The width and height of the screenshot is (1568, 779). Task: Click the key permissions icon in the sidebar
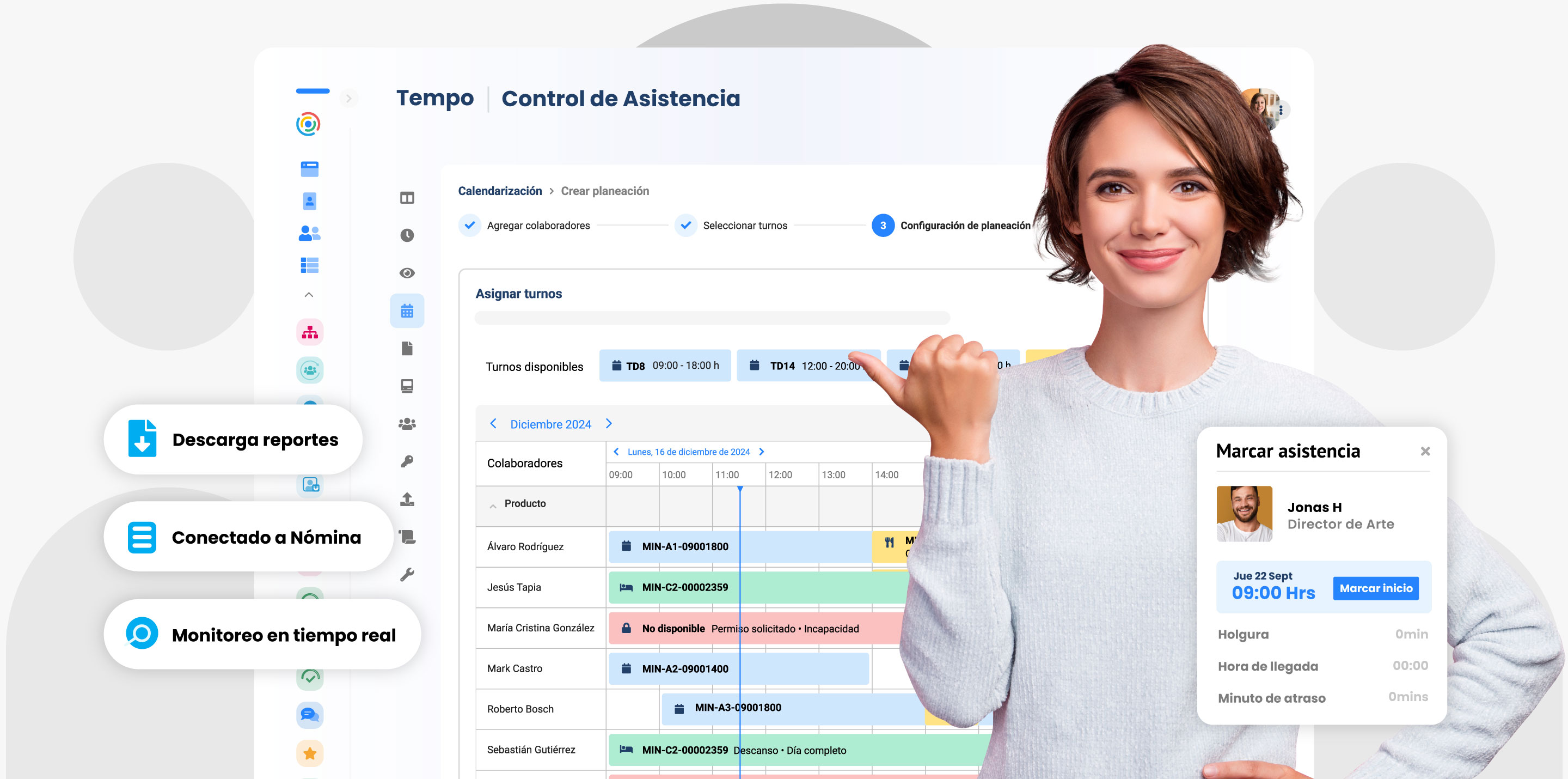click(x=408, y=461)
